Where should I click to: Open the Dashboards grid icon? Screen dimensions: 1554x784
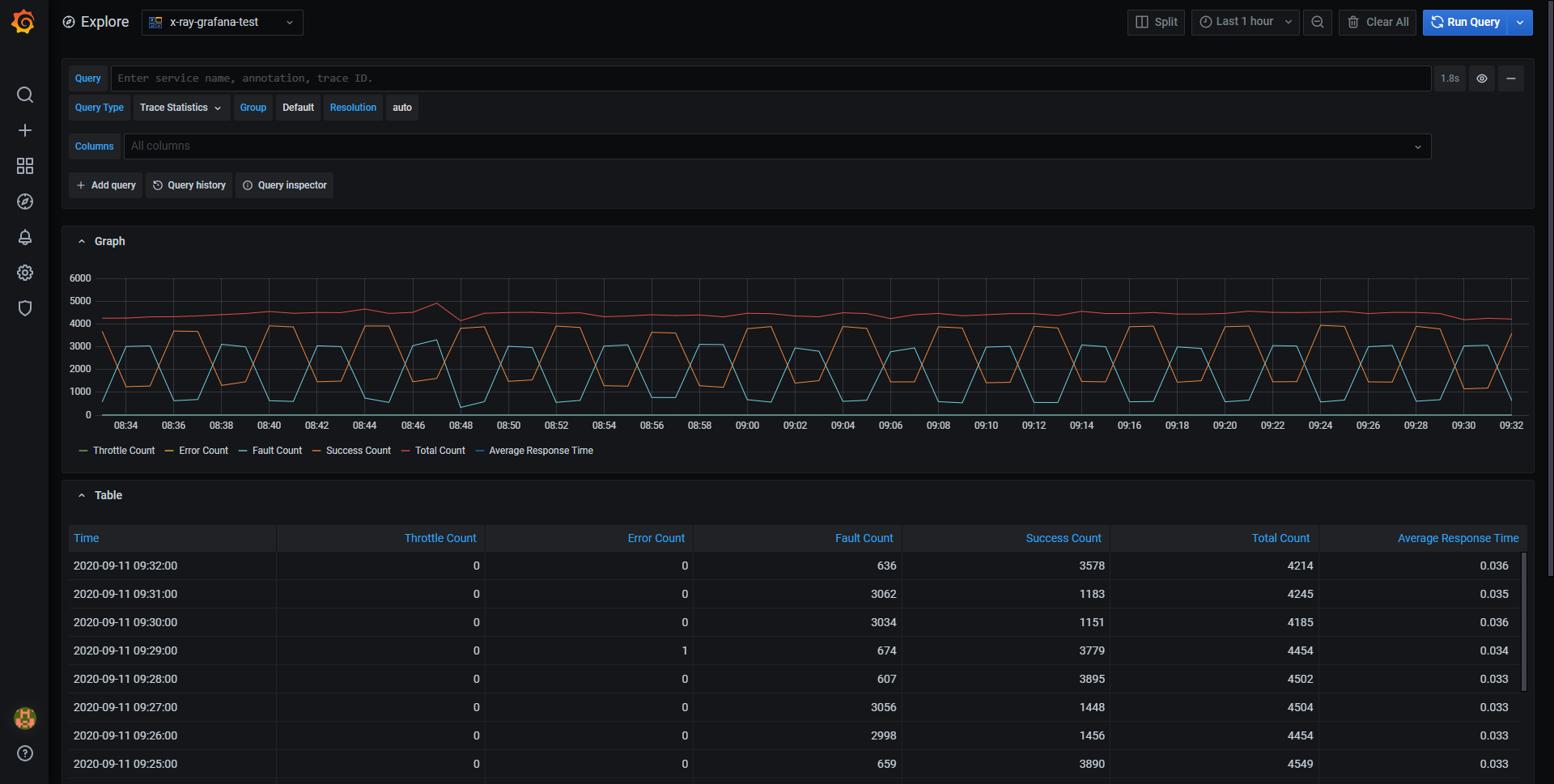25,166
